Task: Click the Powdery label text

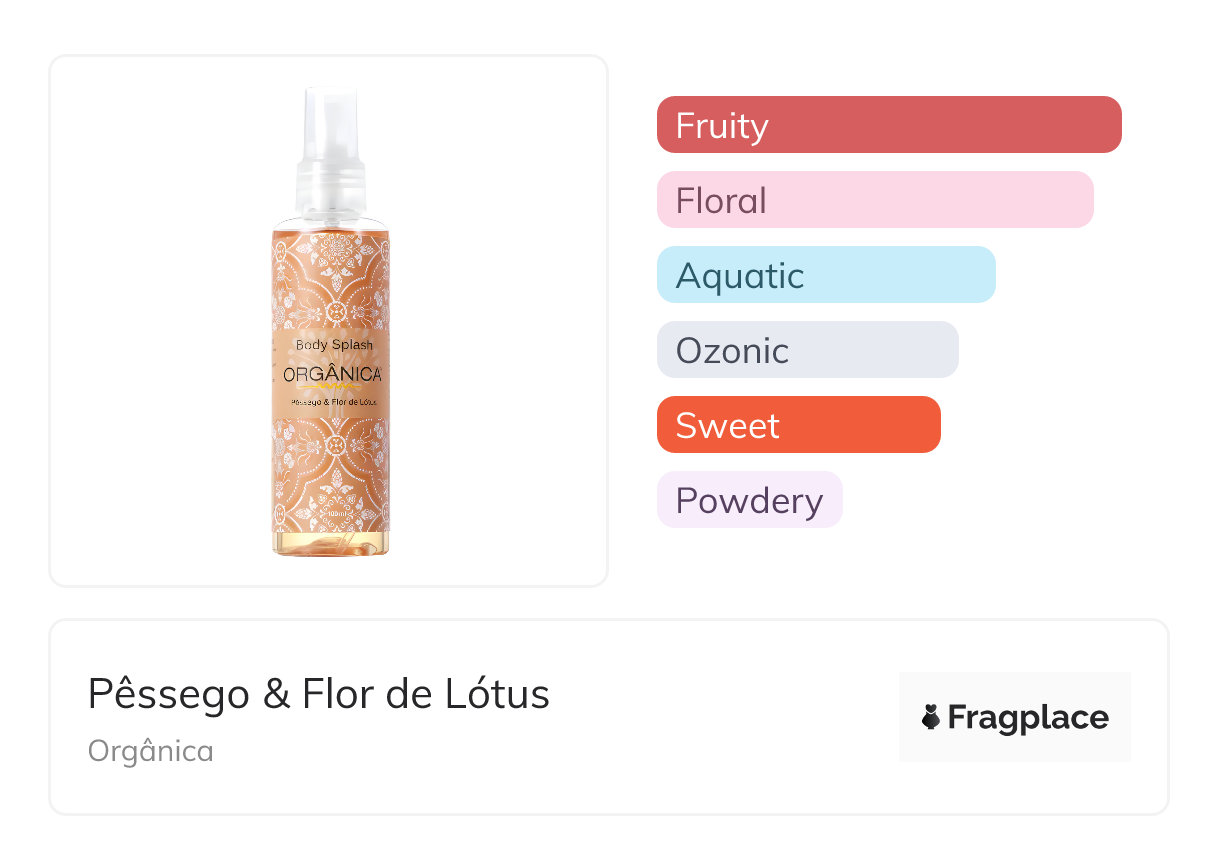Action: coord(749,501)
